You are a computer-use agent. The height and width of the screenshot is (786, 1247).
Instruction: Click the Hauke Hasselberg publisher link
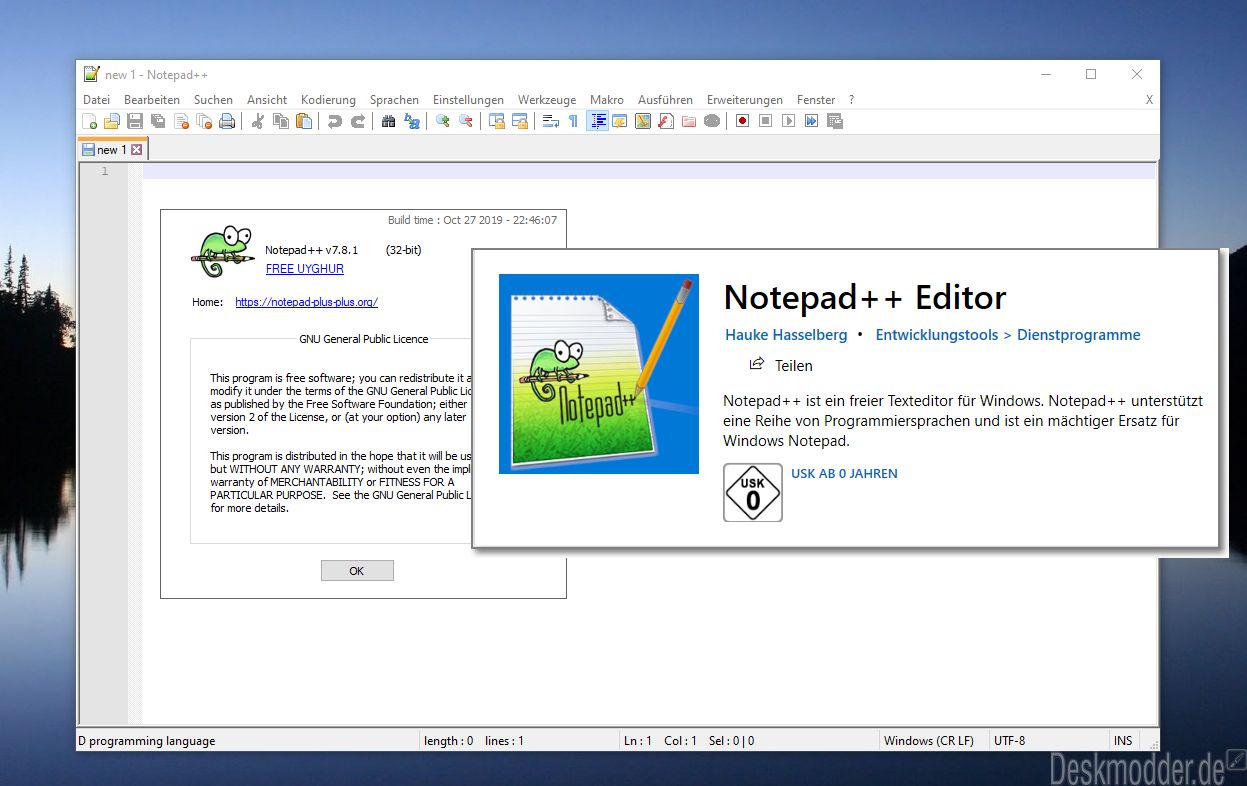point(786,335)
